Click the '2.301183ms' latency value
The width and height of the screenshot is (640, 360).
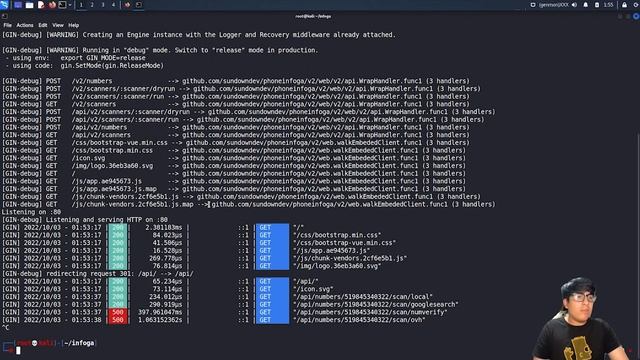(164, 227)
